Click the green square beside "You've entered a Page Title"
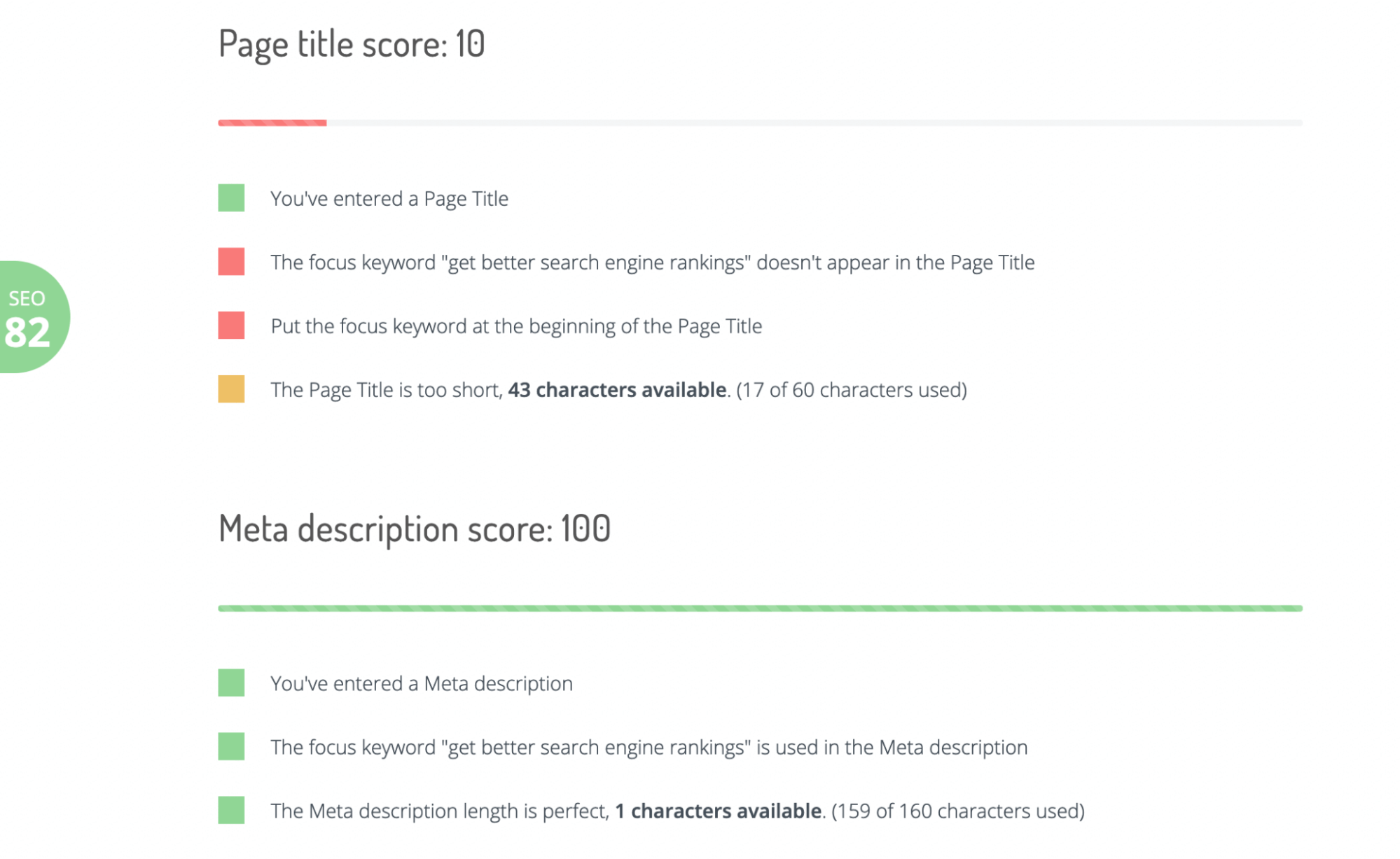 (x=231, y=198)
